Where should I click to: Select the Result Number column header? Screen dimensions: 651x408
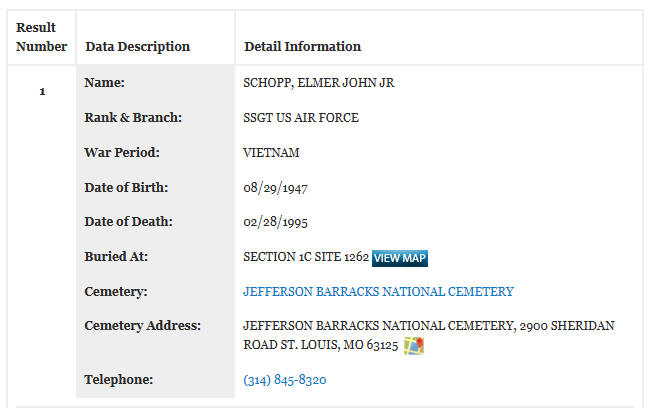[x=42, y=37]
